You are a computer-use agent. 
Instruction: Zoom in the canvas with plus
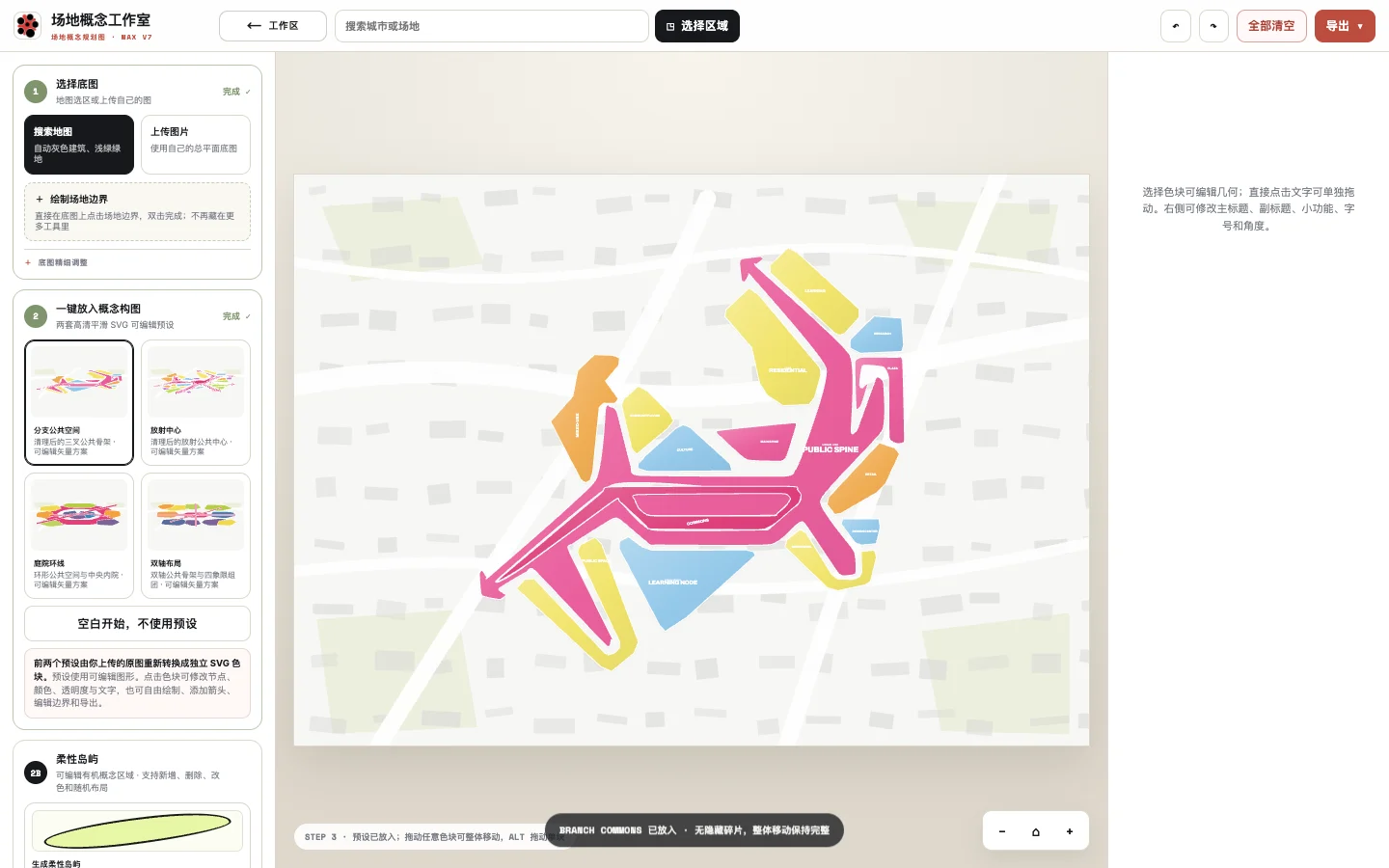[x=1070, y=831]
